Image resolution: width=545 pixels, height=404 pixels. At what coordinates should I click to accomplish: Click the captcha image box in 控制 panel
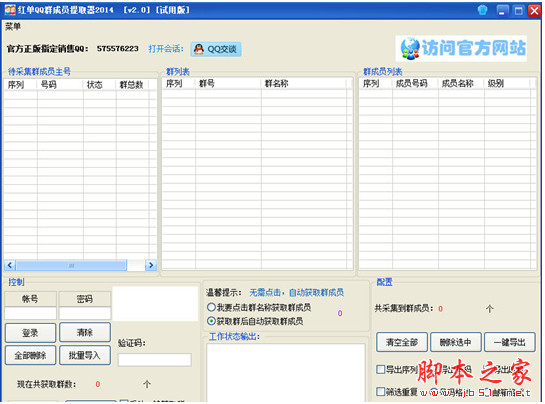point(155,304)
